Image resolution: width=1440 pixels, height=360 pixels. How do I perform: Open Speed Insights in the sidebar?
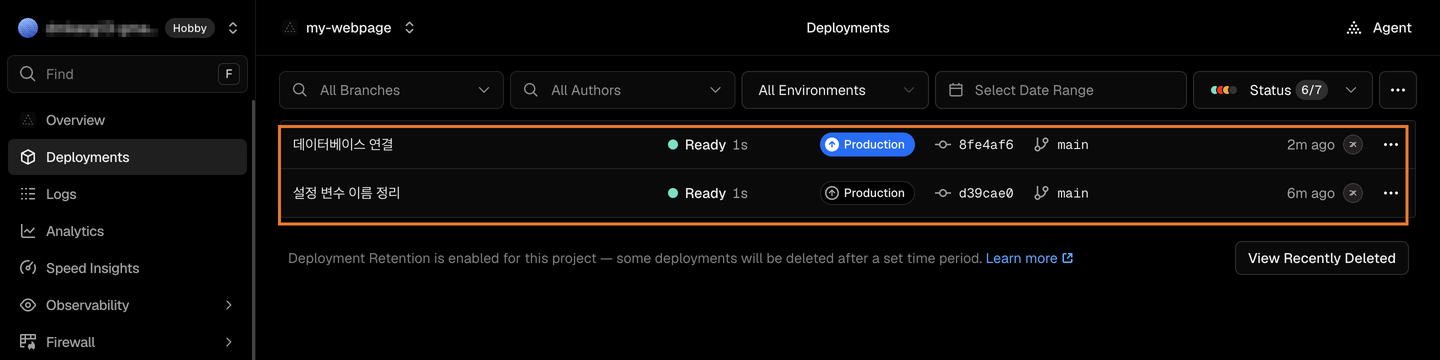pyautogui.click(x=127, y=268)
